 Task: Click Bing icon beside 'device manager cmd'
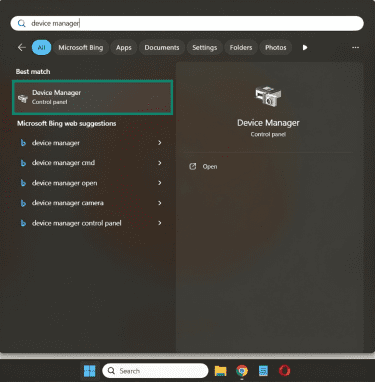coord(23,163)
